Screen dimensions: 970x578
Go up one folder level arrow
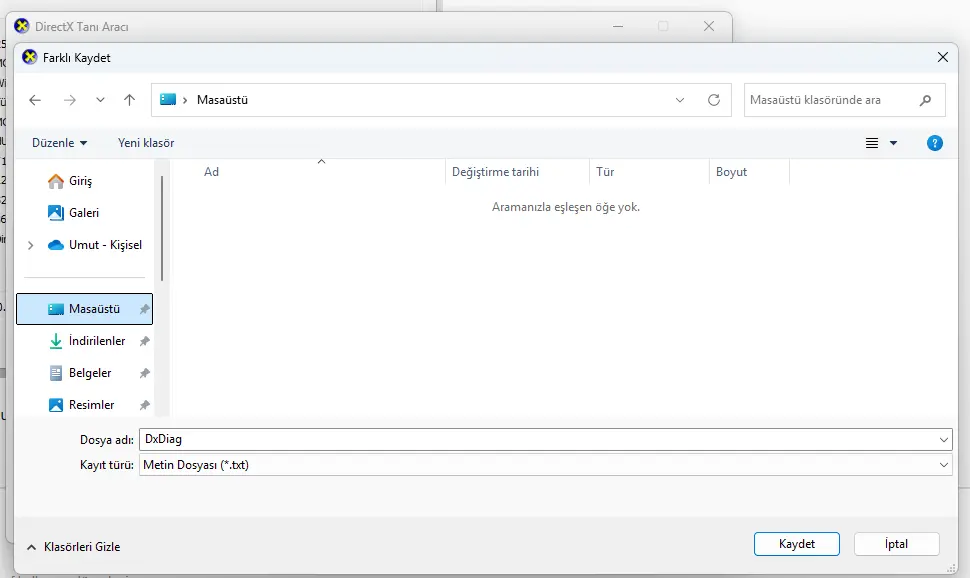coord(129,100)
